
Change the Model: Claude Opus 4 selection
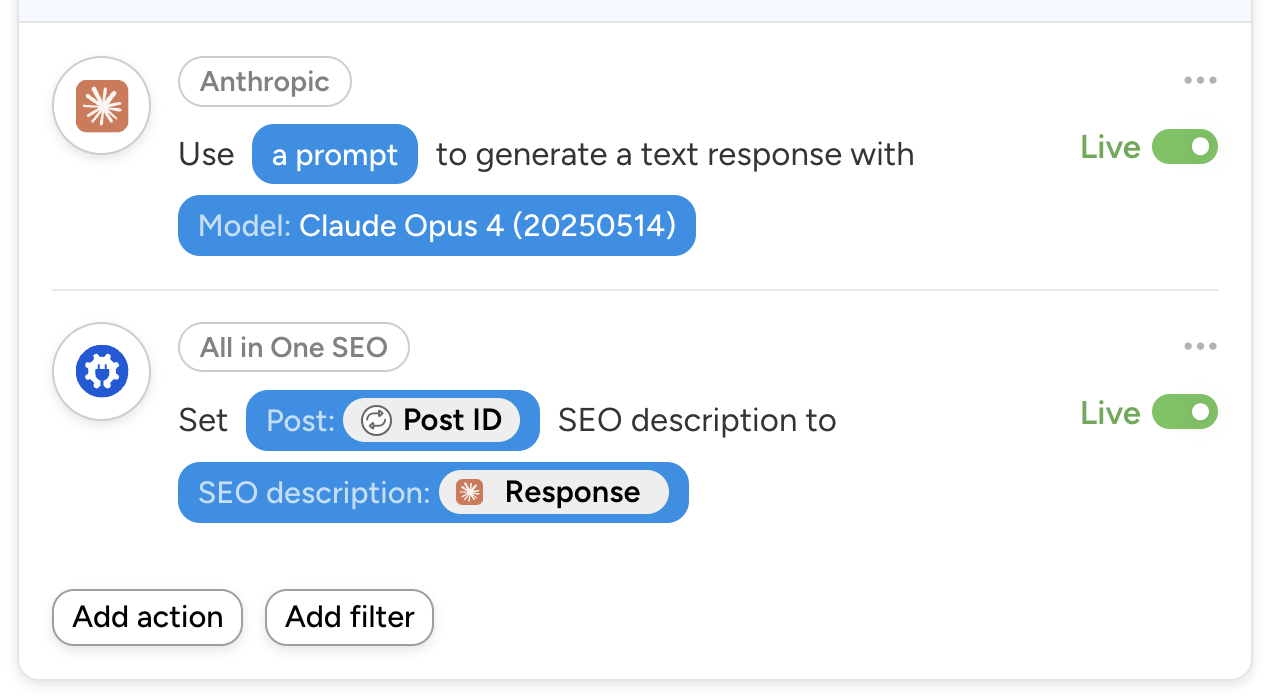click(x=436, y=226)
